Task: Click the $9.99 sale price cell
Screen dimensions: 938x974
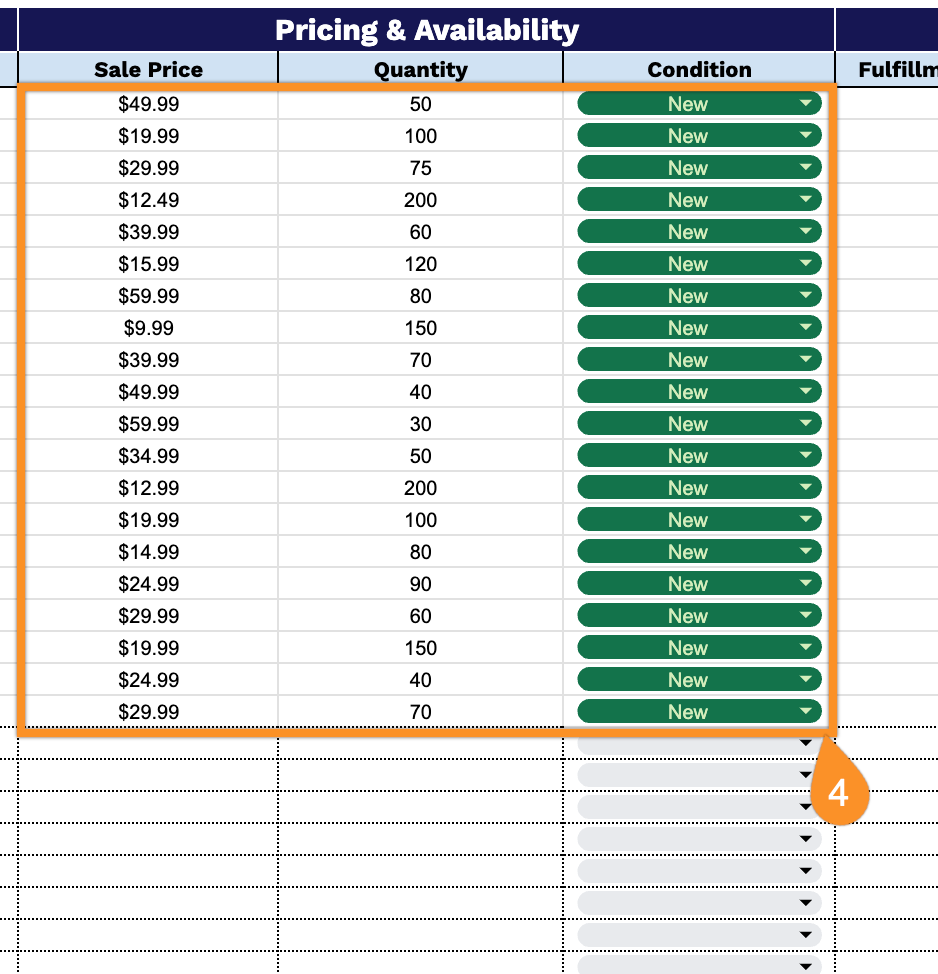Action: click(148, 328)
